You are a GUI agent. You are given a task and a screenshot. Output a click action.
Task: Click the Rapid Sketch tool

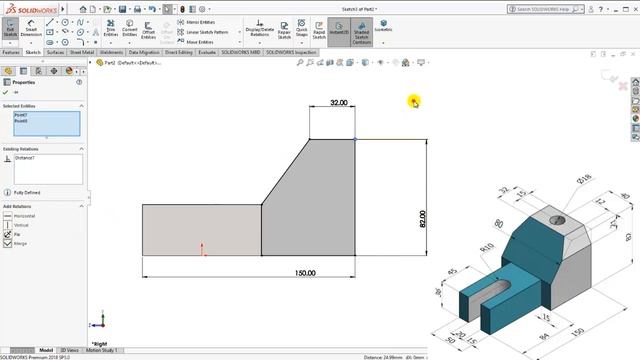coord(319,30)
